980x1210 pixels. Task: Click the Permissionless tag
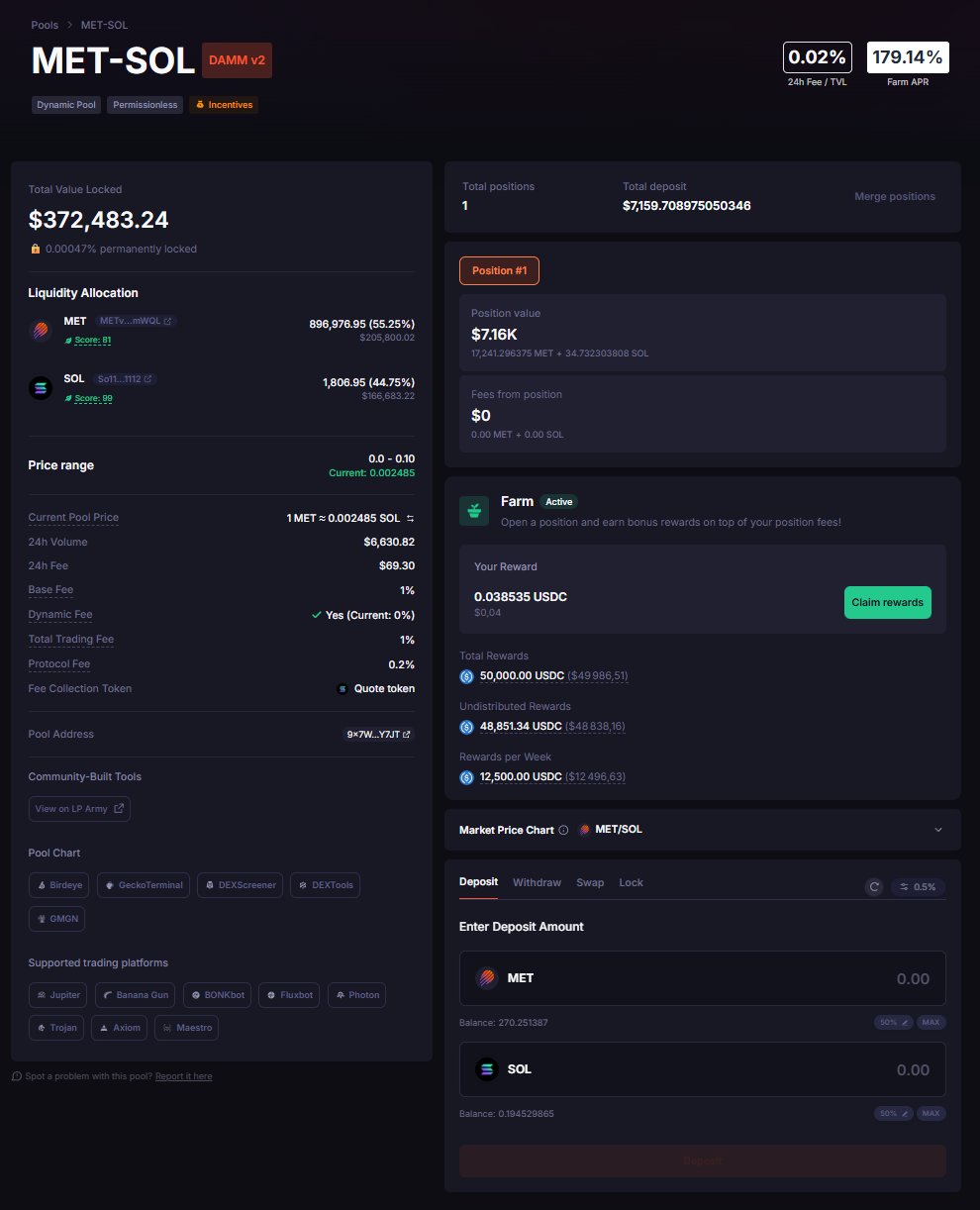[x=145, y=105]
